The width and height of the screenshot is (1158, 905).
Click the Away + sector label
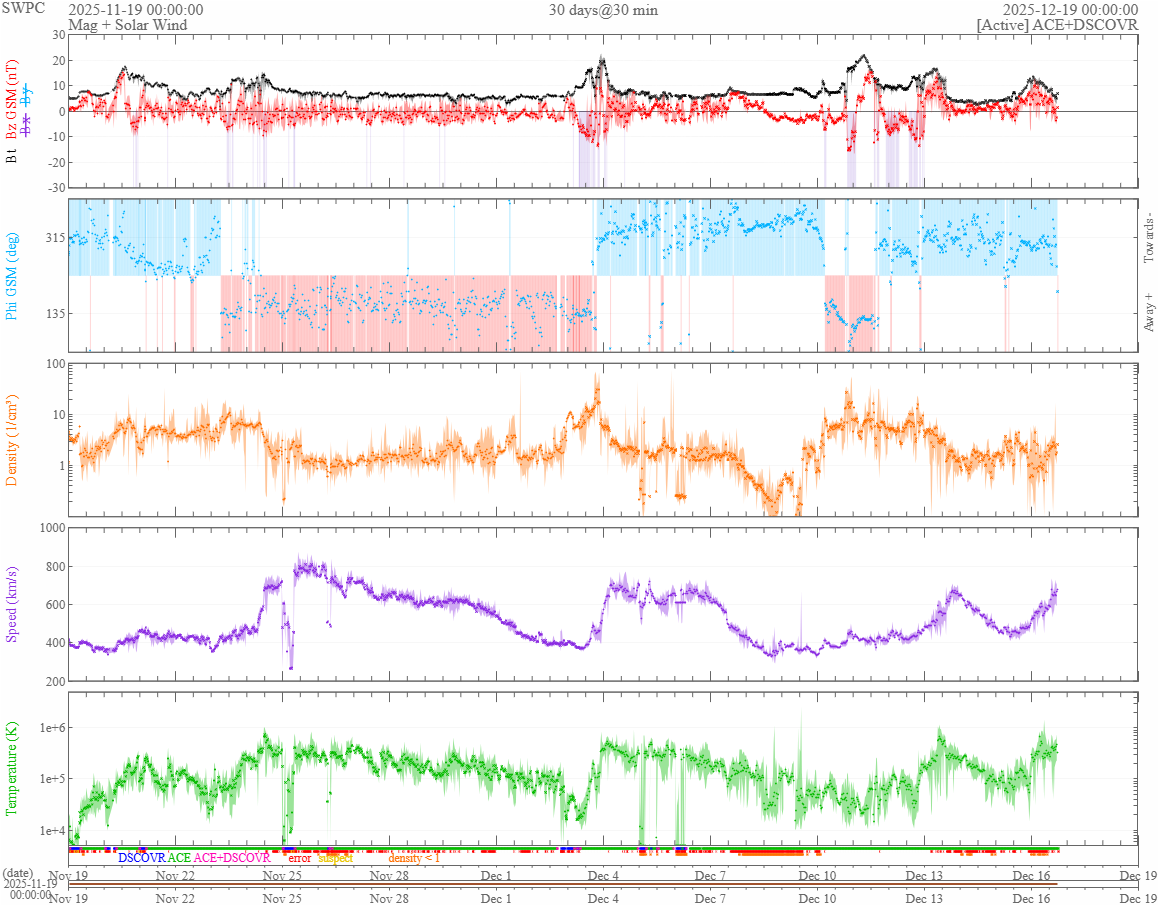pyautogui.click(x=1148, y=313)
